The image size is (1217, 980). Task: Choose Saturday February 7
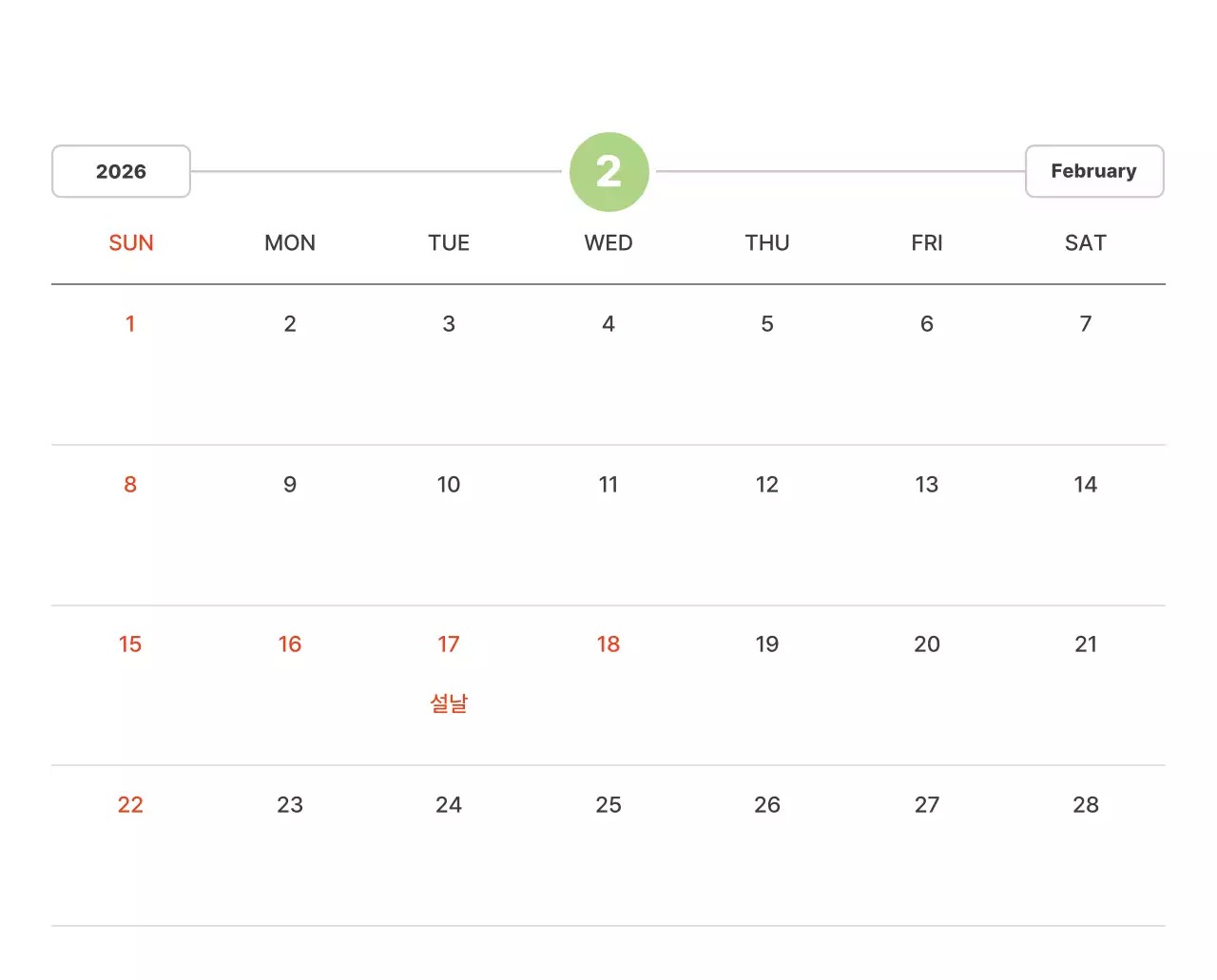[x=1085, y=324]
